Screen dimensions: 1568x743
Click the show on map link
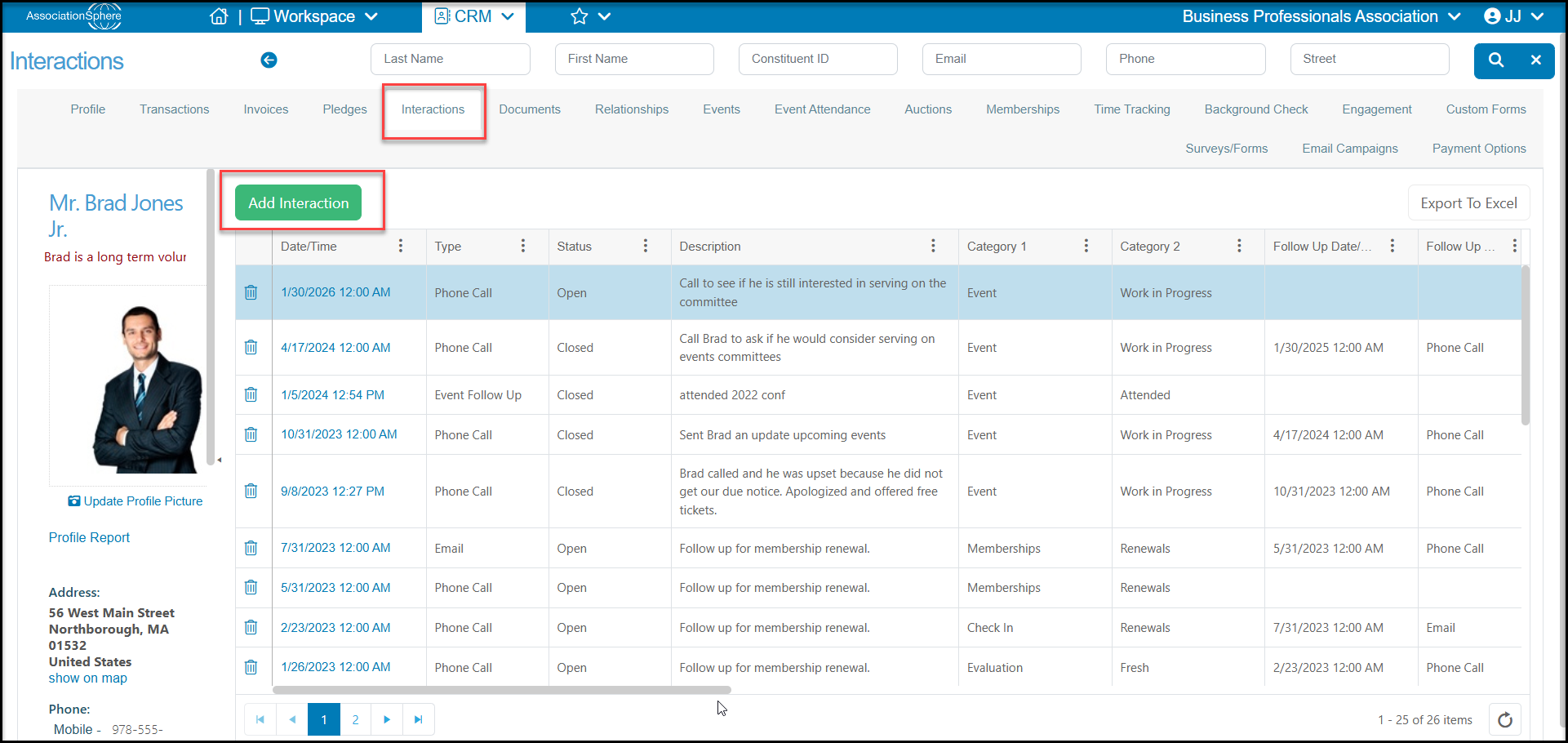(x=88, y=678)
